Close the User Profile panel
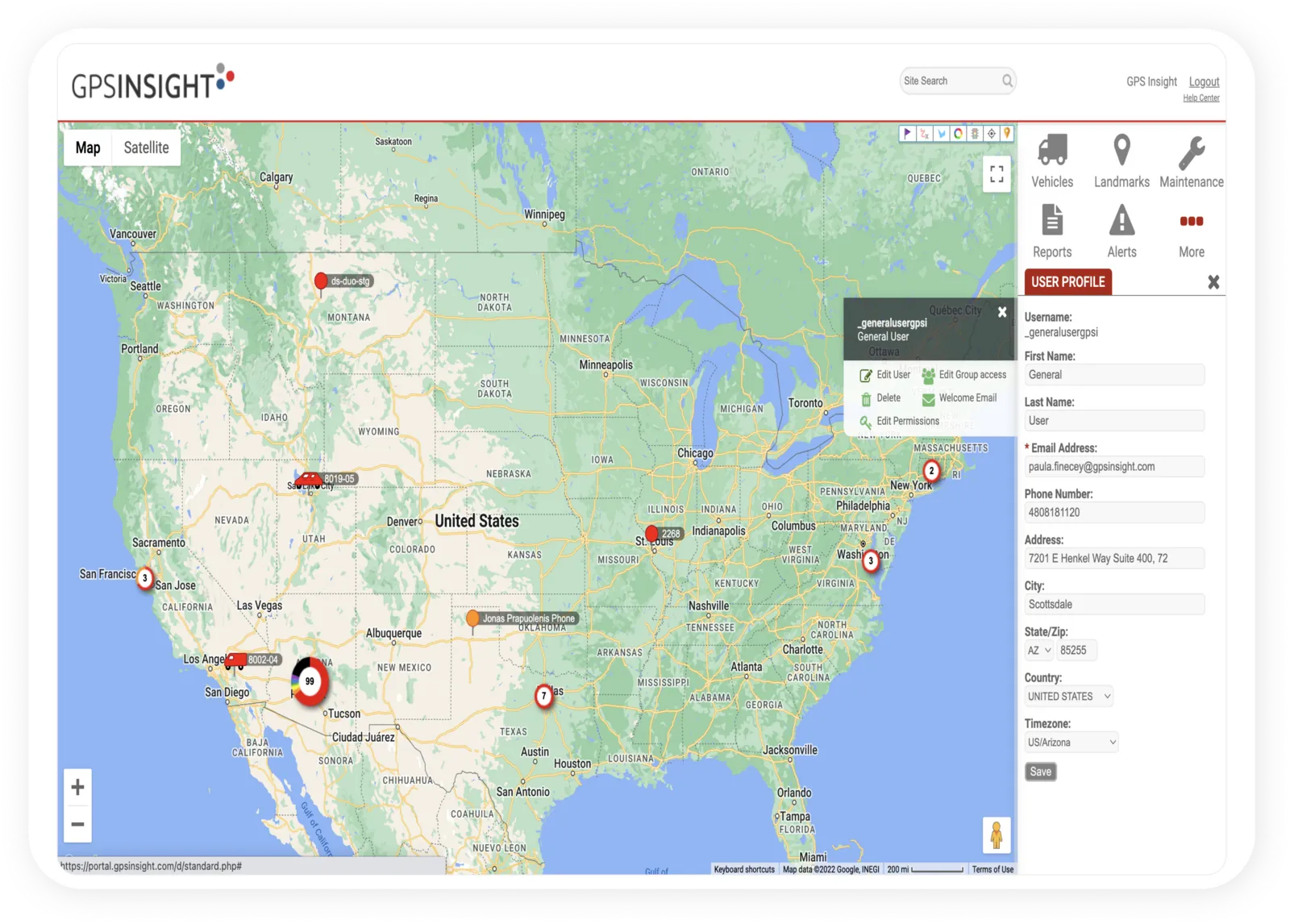Viewport: 1290px width, 924px height. [x=1213, y=282]
